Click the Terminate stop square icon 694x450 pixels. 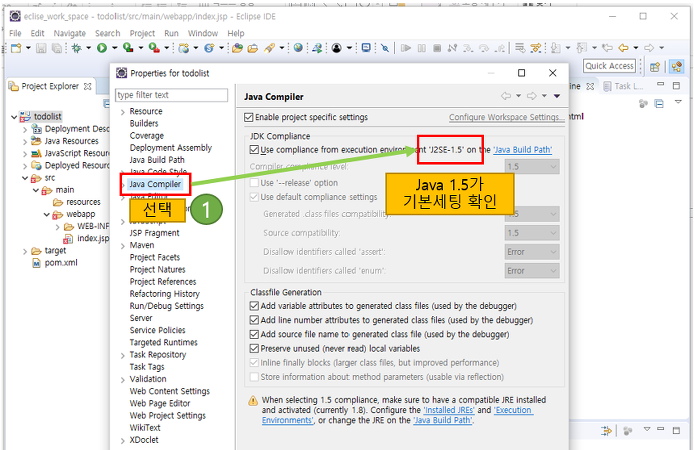pos(437,48)
